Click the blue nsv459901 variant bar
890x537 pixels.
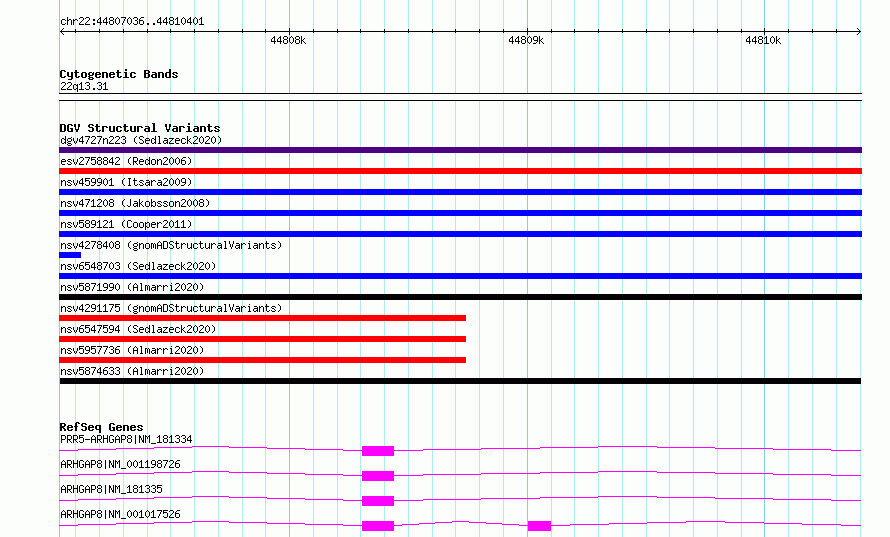click(x=460, y=192)
